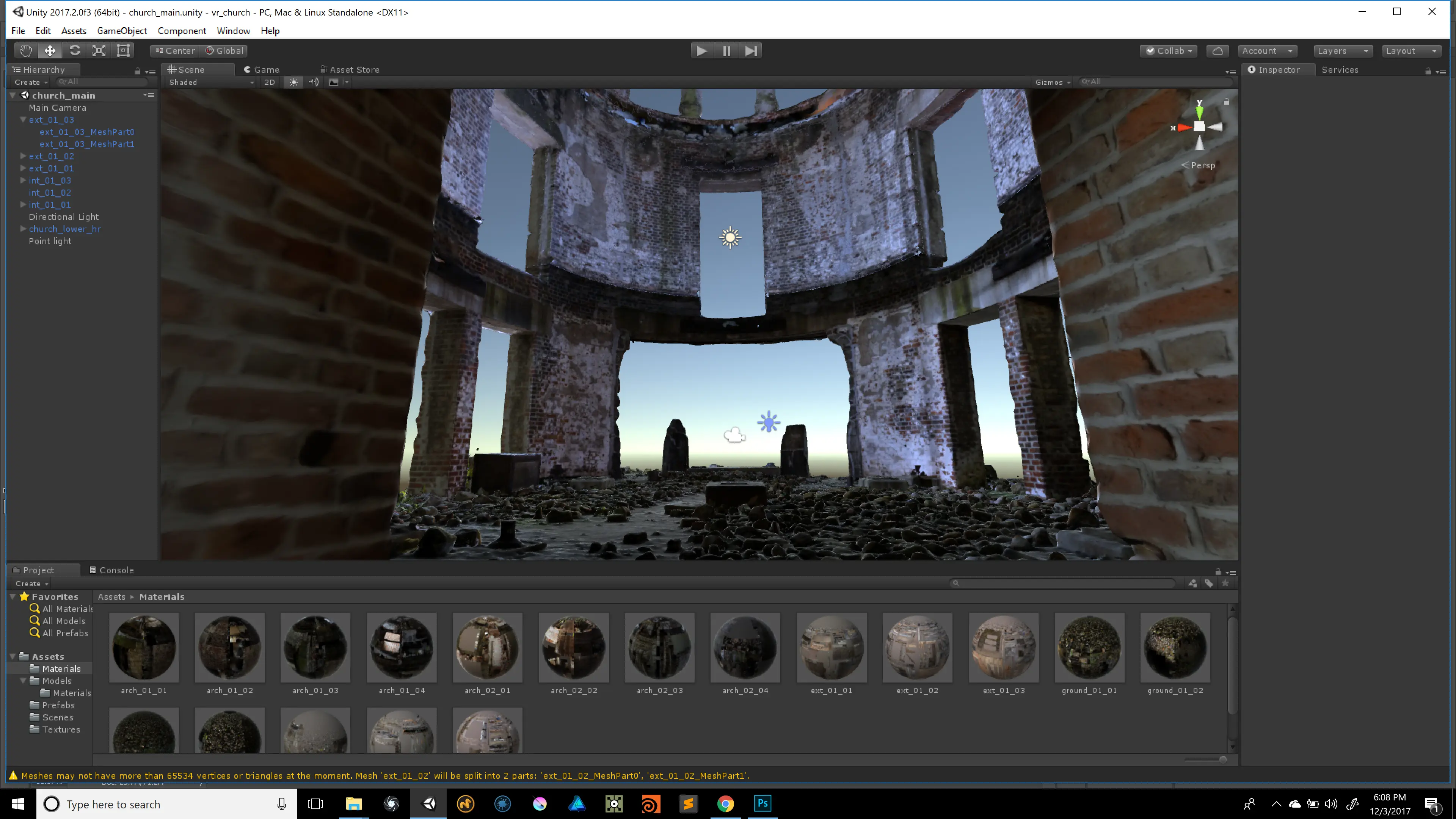1456x819 pixels.
Task: Click Search by Label tag icon
Action: pos(1208,583)
